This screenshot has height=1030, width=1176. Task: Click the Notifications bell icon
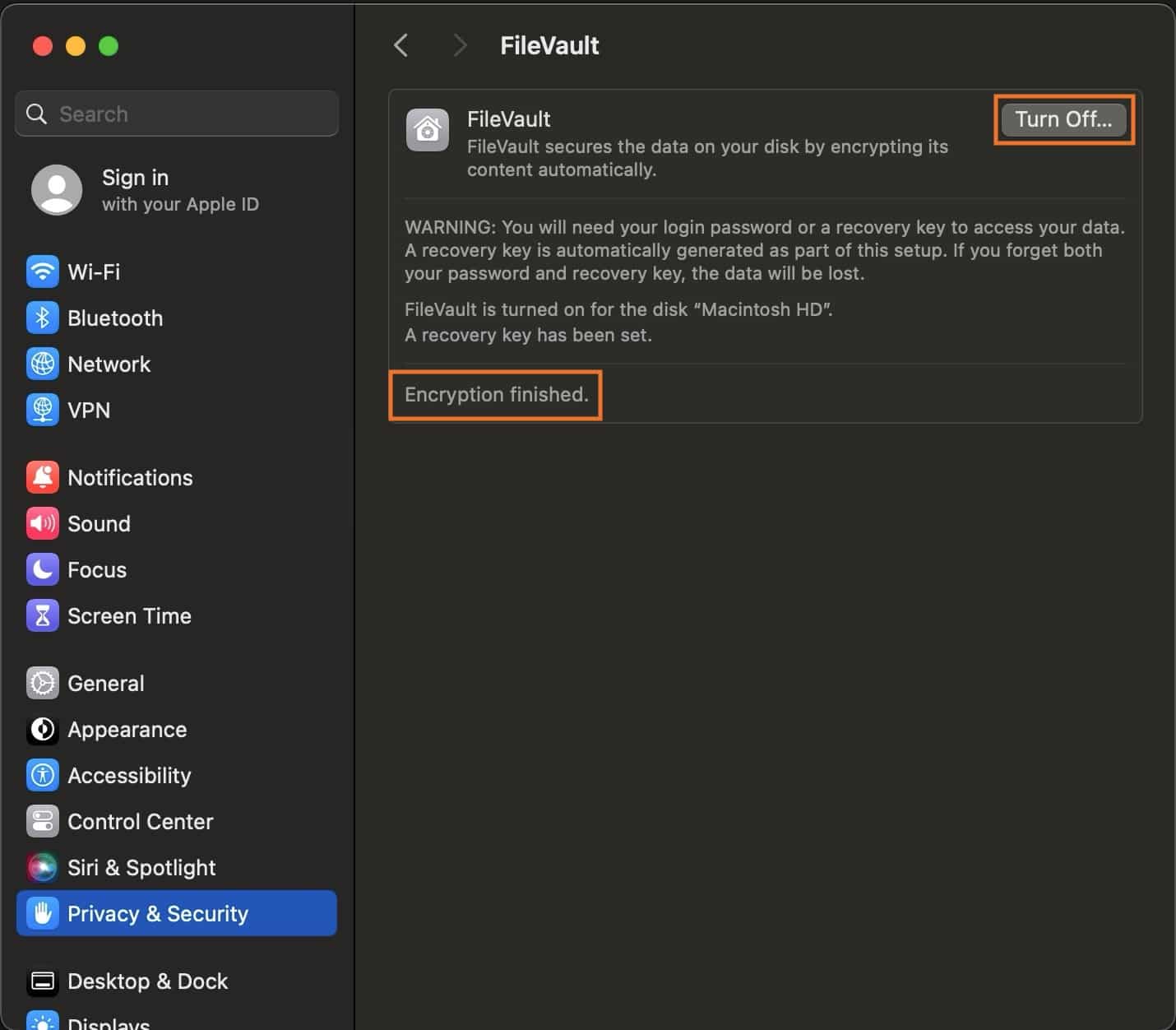coord(43,477)
